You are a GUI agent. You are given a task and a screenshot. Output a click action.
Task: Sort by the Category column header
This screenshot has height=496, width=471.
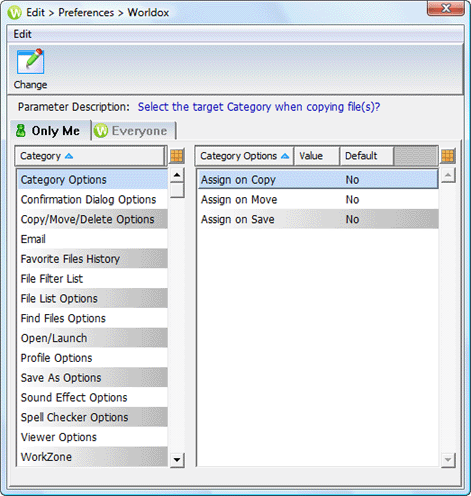(x=90, y=156)
